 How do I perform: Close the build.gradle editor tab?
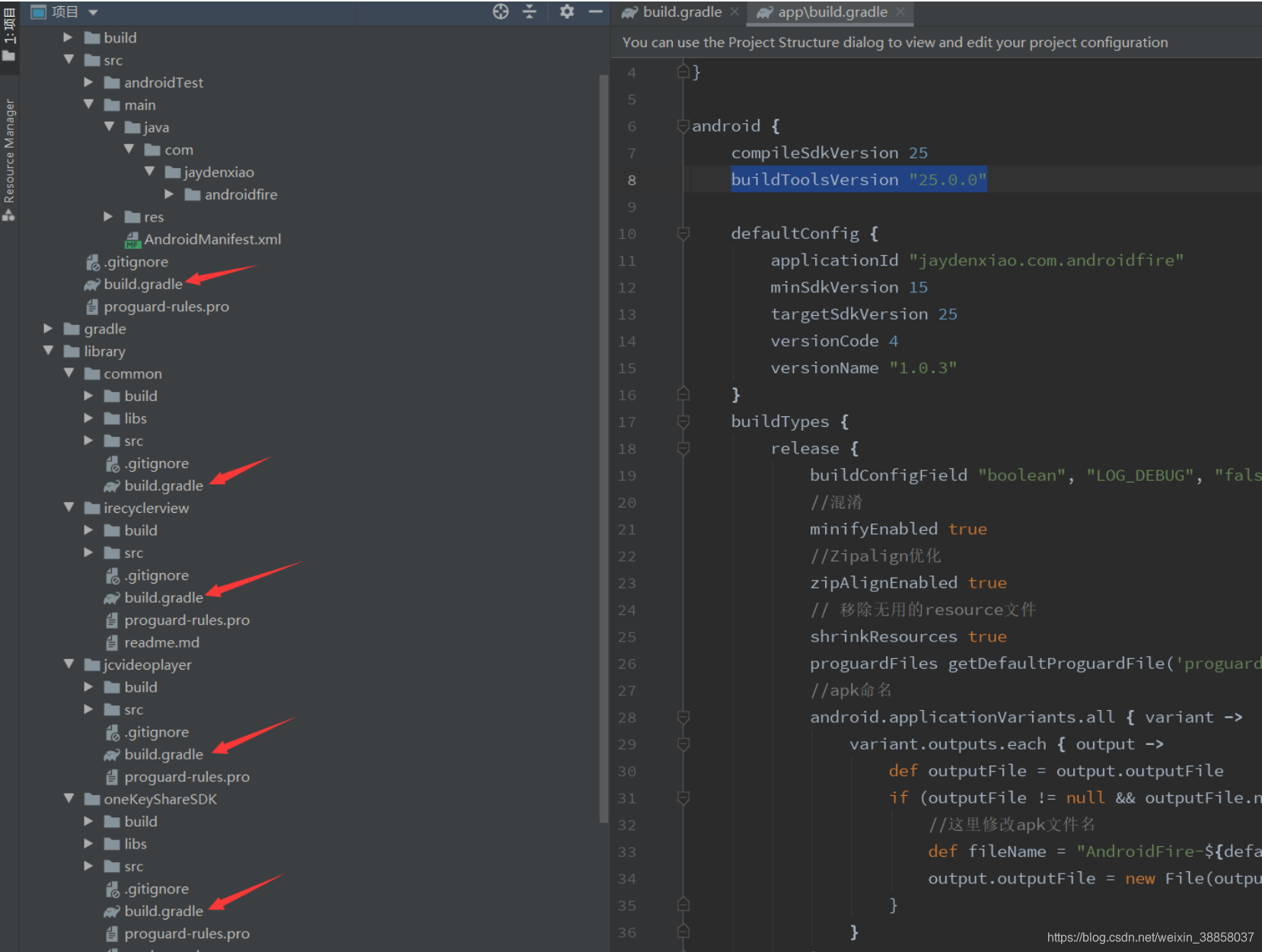(735, 12)
